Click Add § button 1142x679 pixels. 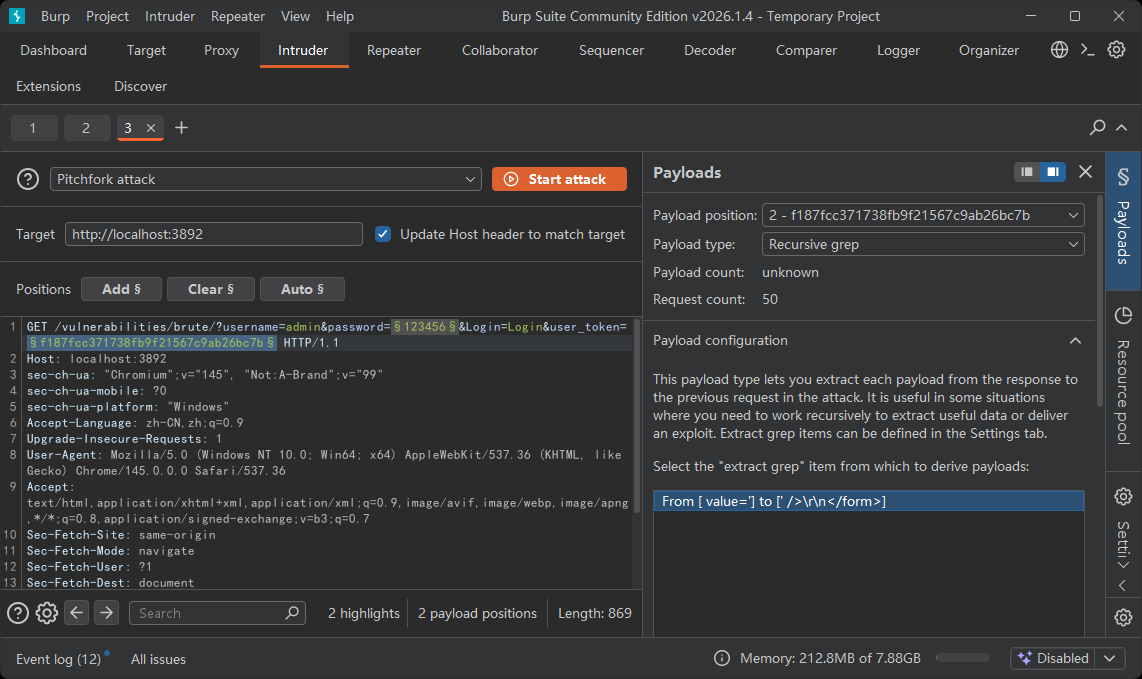(x=122, y=289)
